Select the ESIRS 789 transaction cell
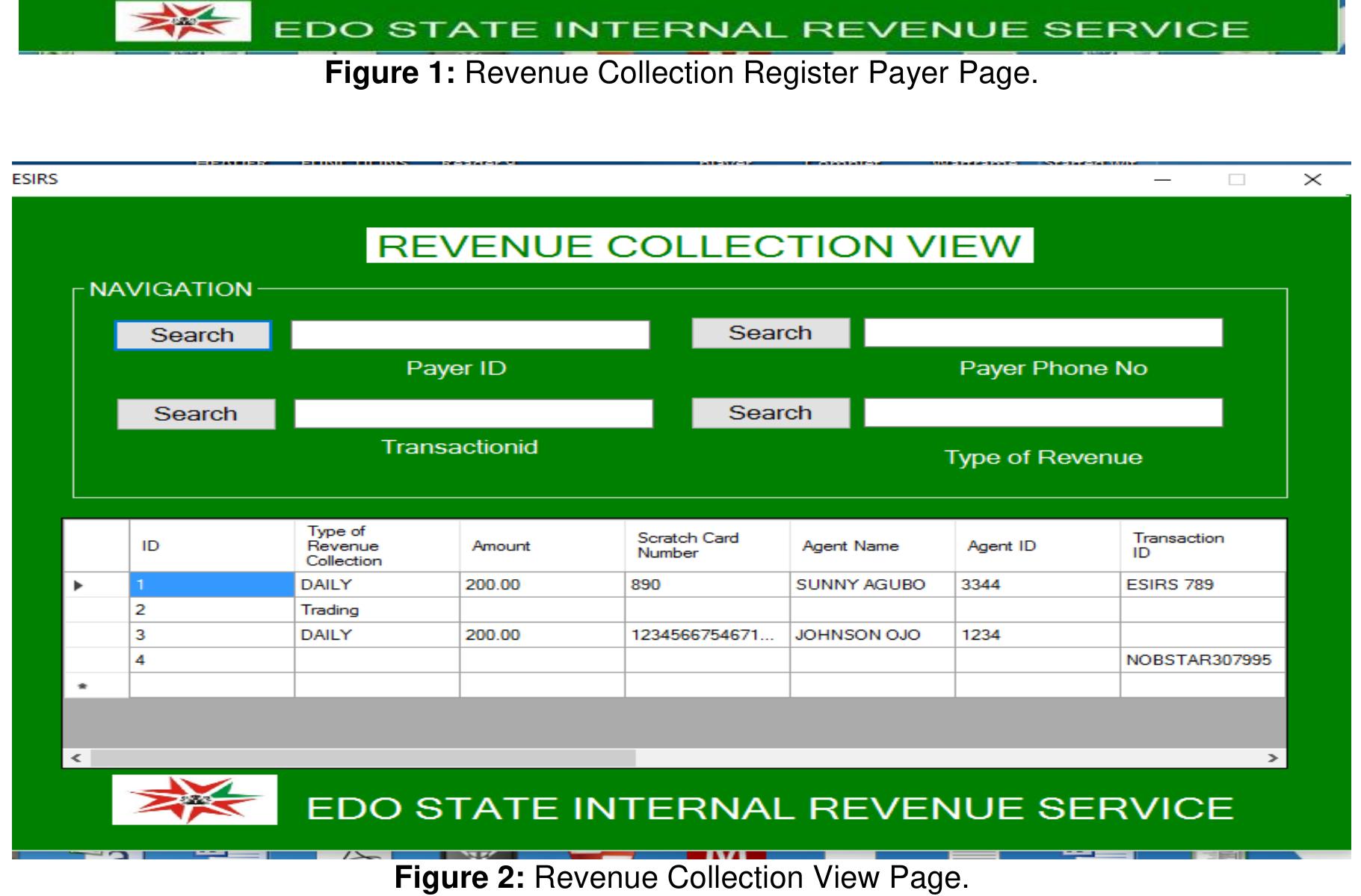This screenshot has height=896, width=1361. [1203, 585]
